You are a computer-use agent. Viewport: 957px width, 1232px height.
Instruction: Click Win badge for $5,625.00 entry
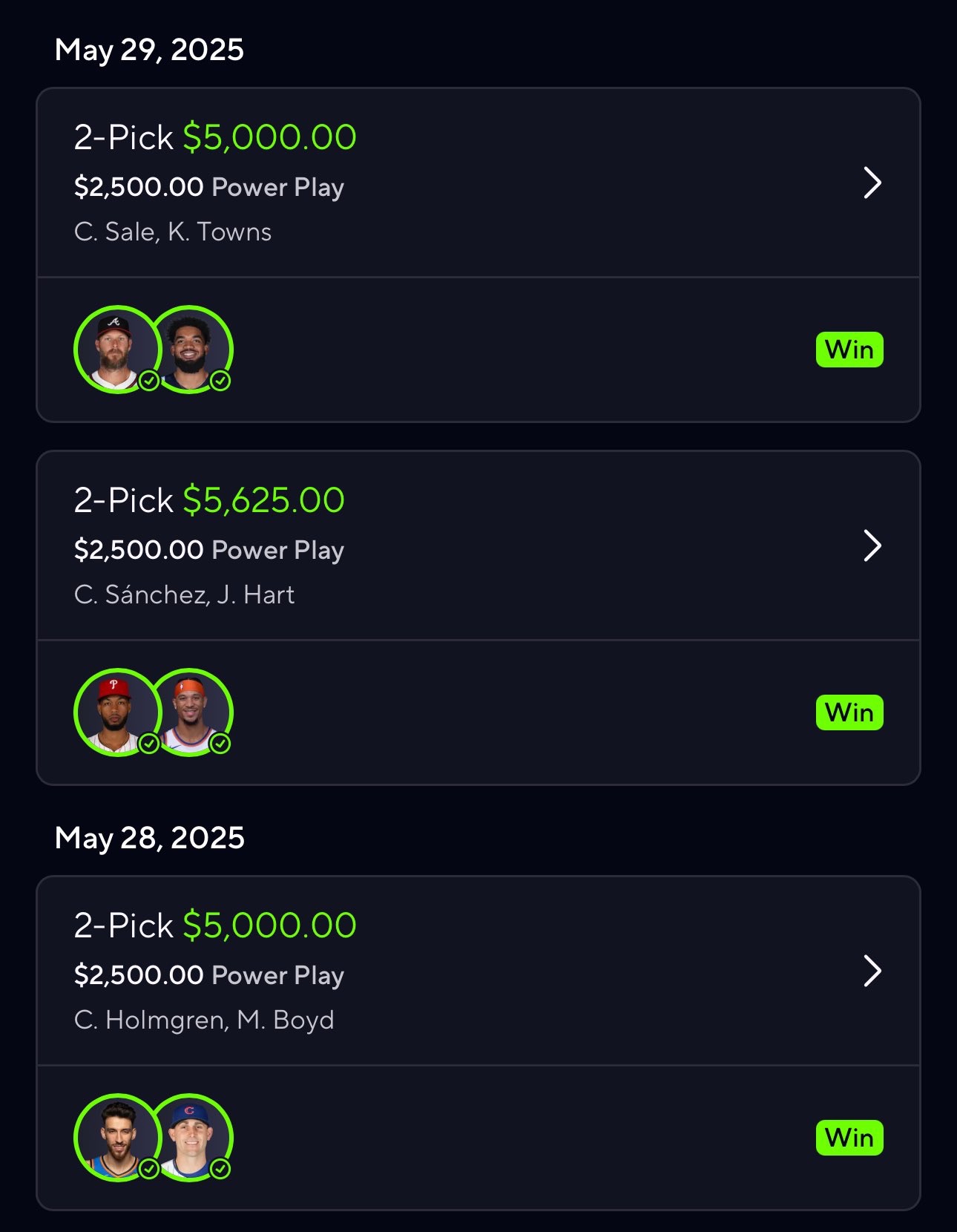849,712
